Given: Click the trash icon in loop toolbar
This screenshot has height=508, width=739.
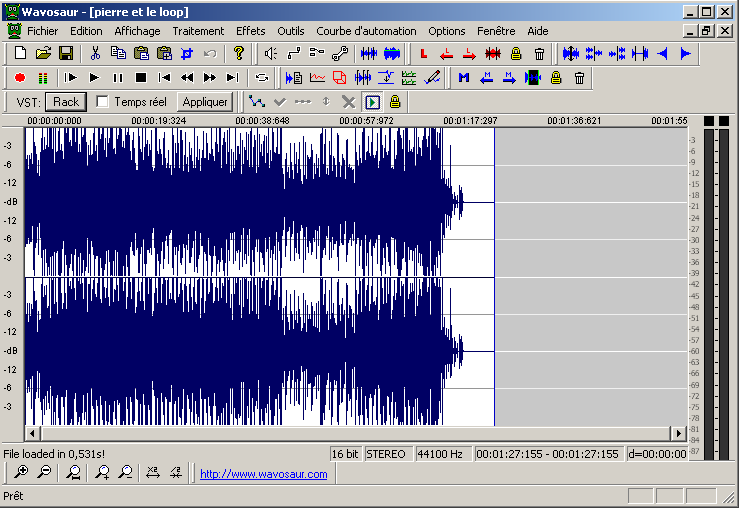Looking at the screenshot, I should (x=539, y=53).
